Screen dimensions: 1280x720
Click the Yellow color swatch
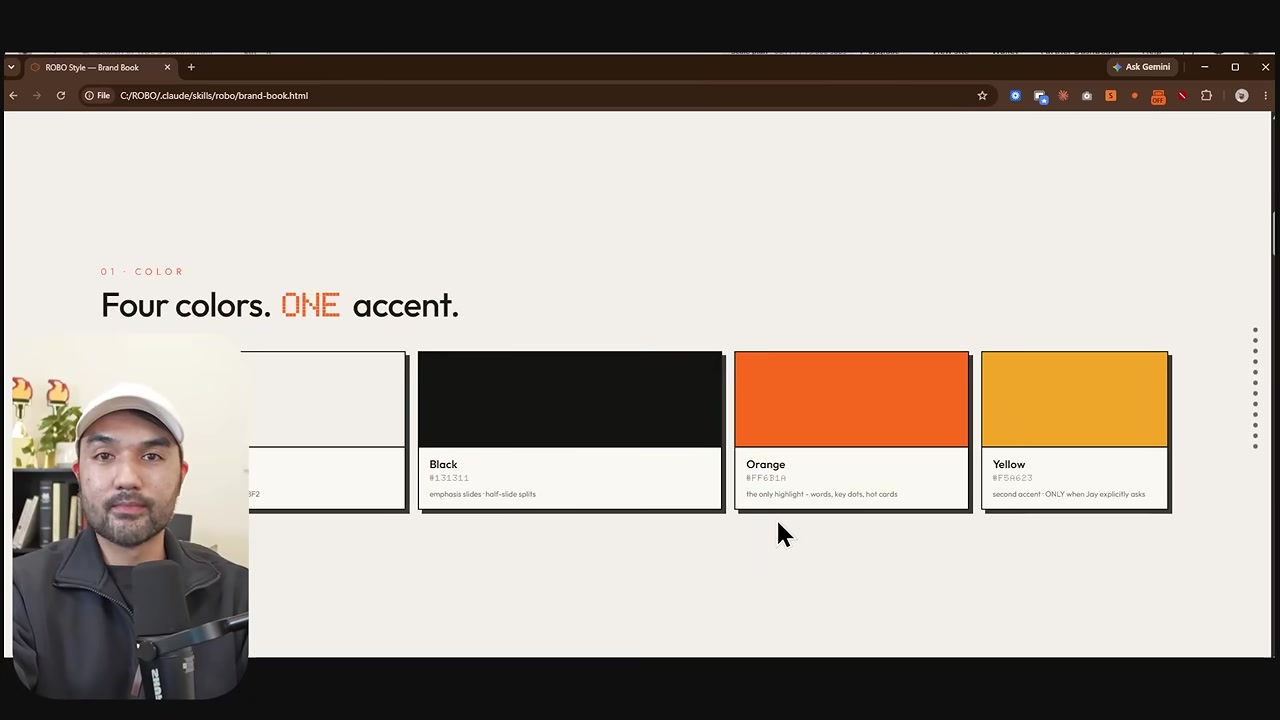click(1074, 399)
